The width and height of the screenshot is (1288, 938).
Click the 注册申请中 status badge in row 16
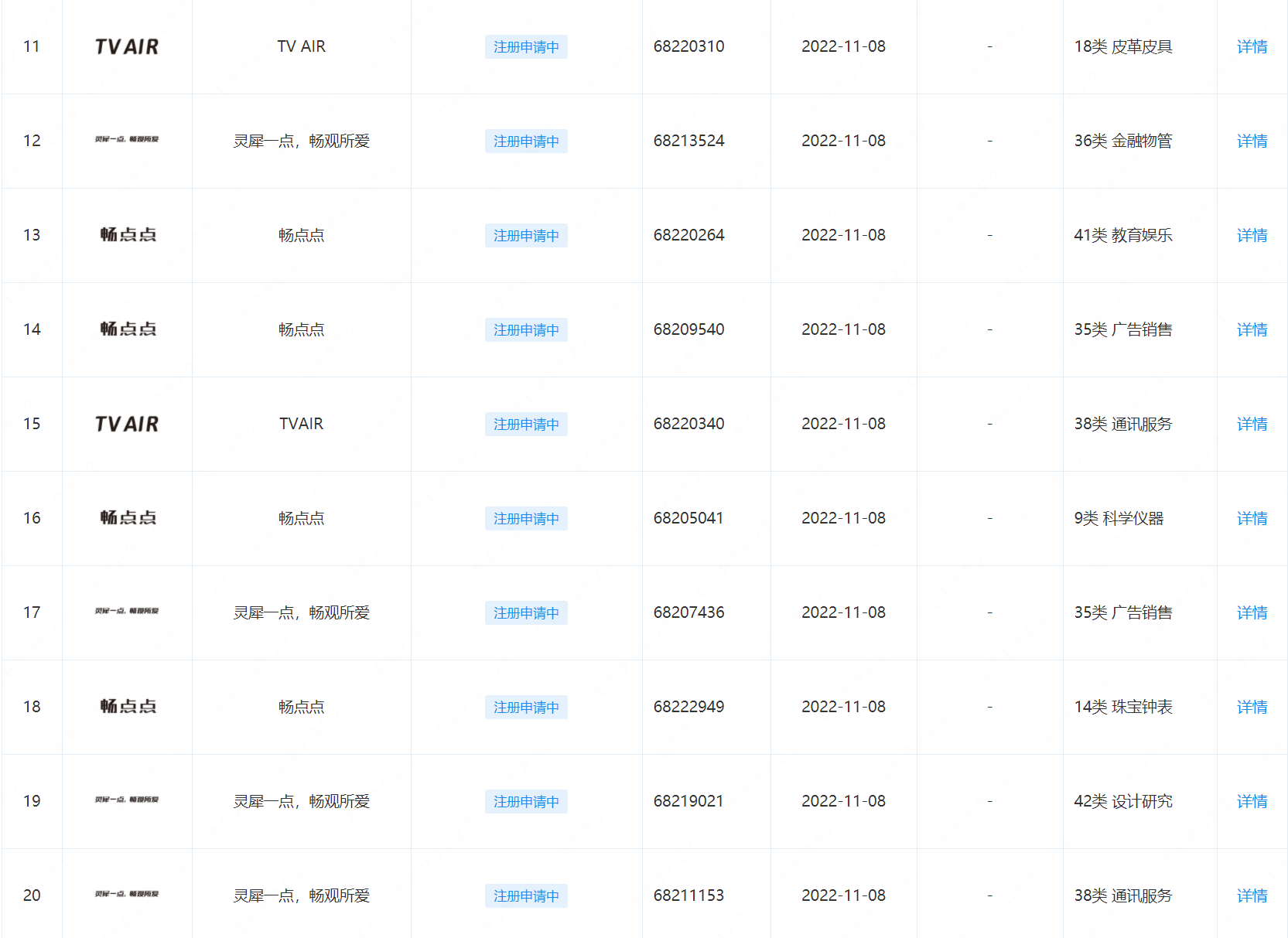coord(526,519)
